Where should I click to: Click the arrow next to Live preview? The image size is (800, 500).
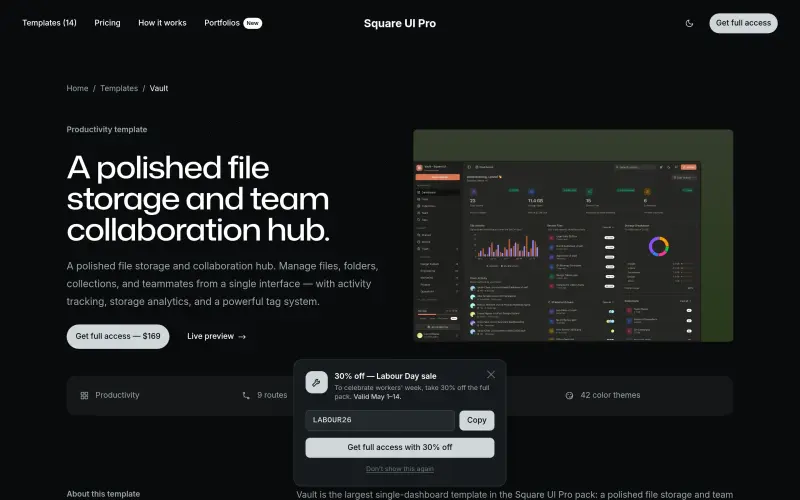(242, 337)
